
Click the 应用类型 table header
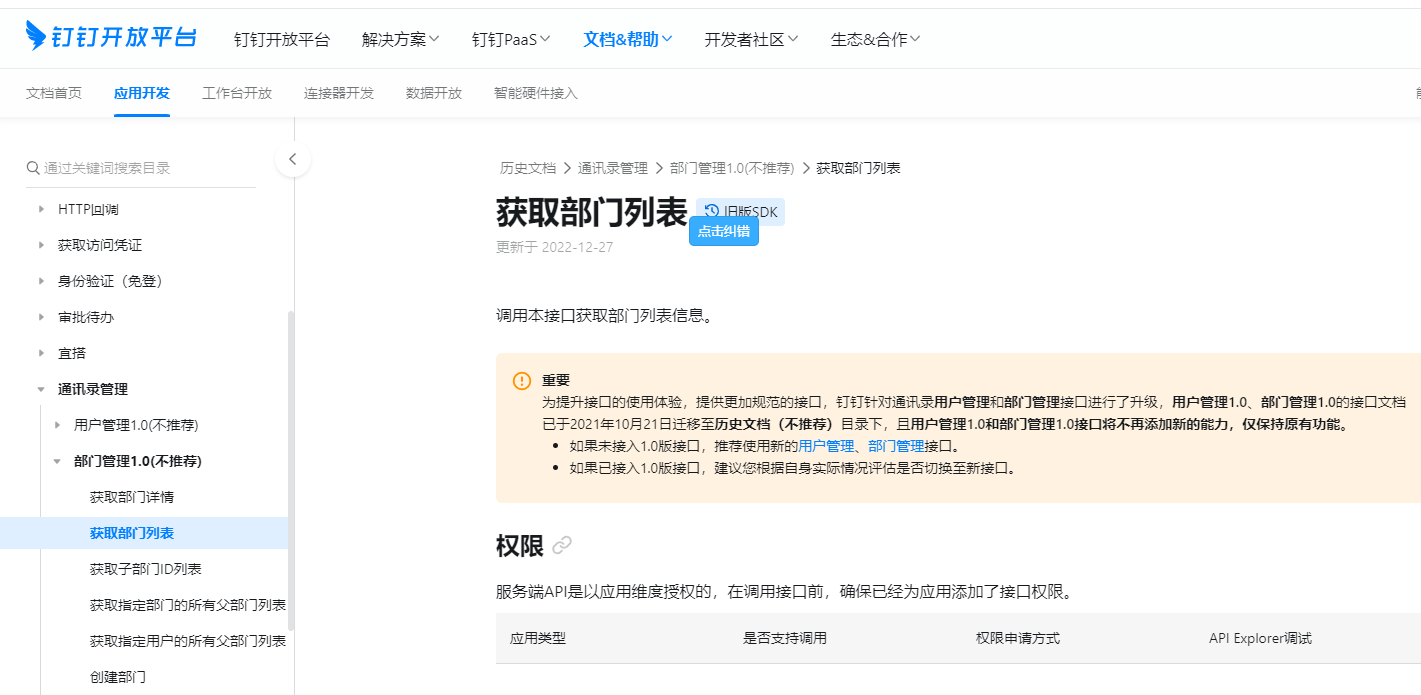(538, 638)
